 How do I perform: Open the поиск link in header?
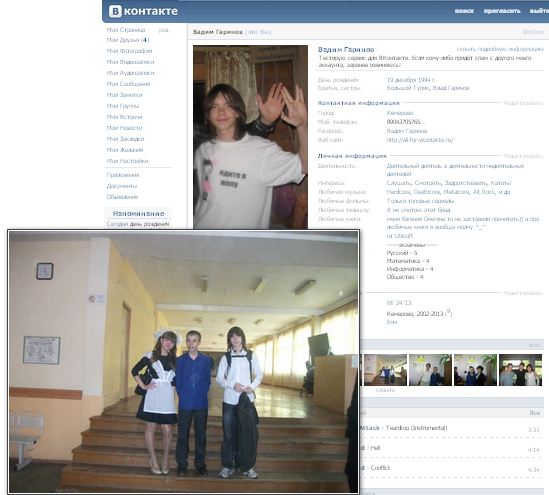pos(464,11)
